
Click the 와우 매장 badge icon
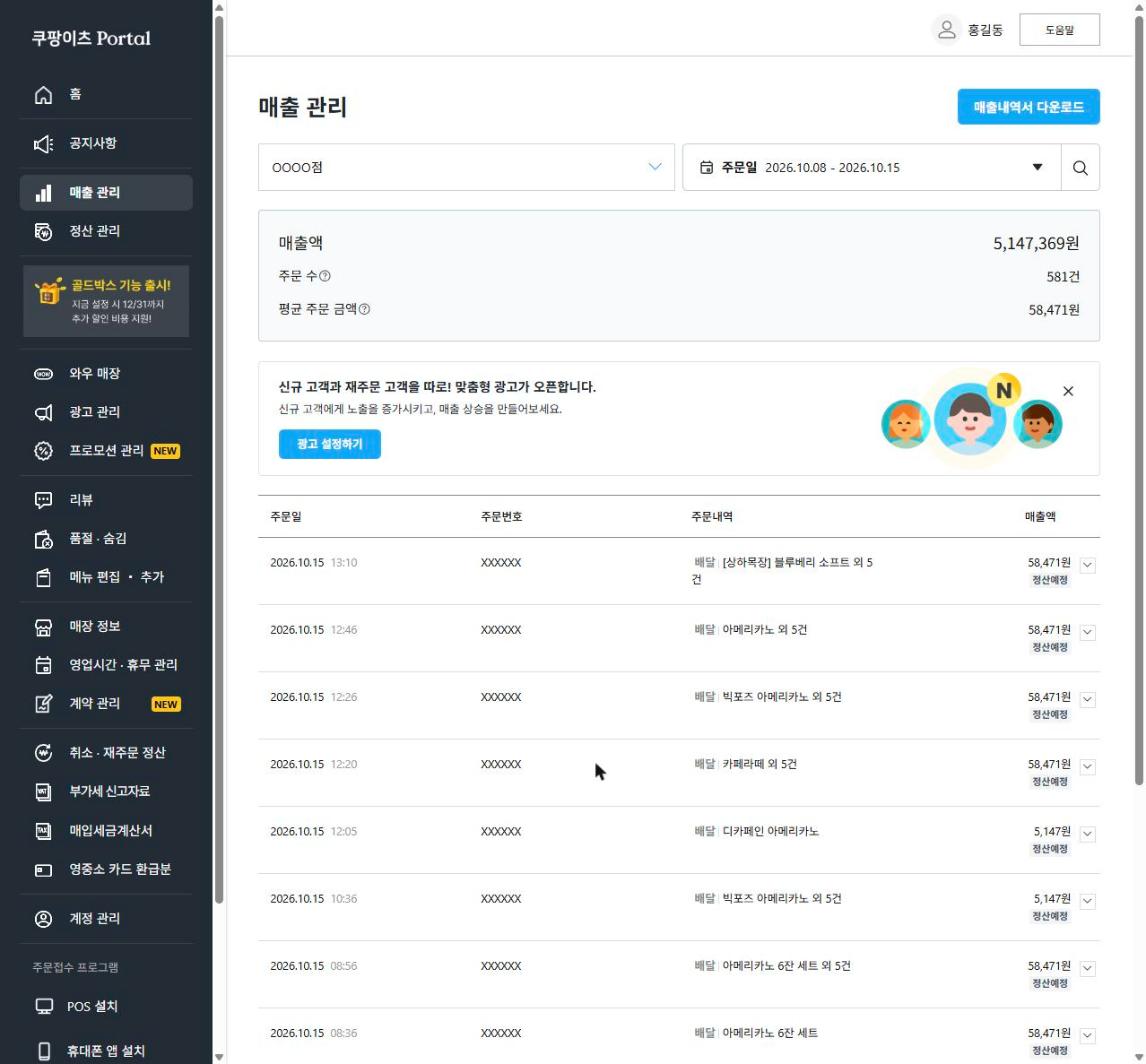click(44, 373)
